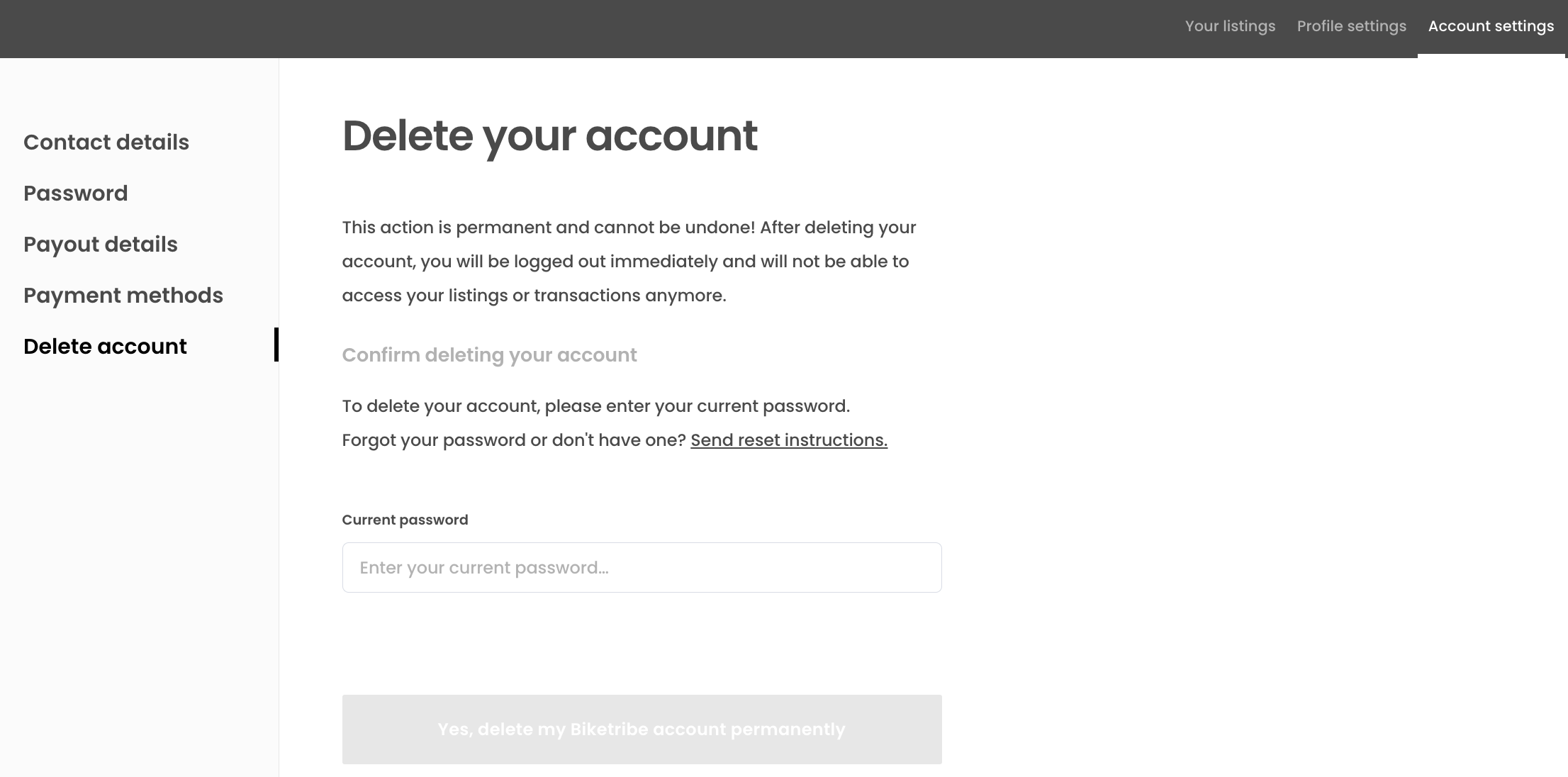Select Delete account in sidebar
Screen dimensions: 1568x777
[105, 346]
